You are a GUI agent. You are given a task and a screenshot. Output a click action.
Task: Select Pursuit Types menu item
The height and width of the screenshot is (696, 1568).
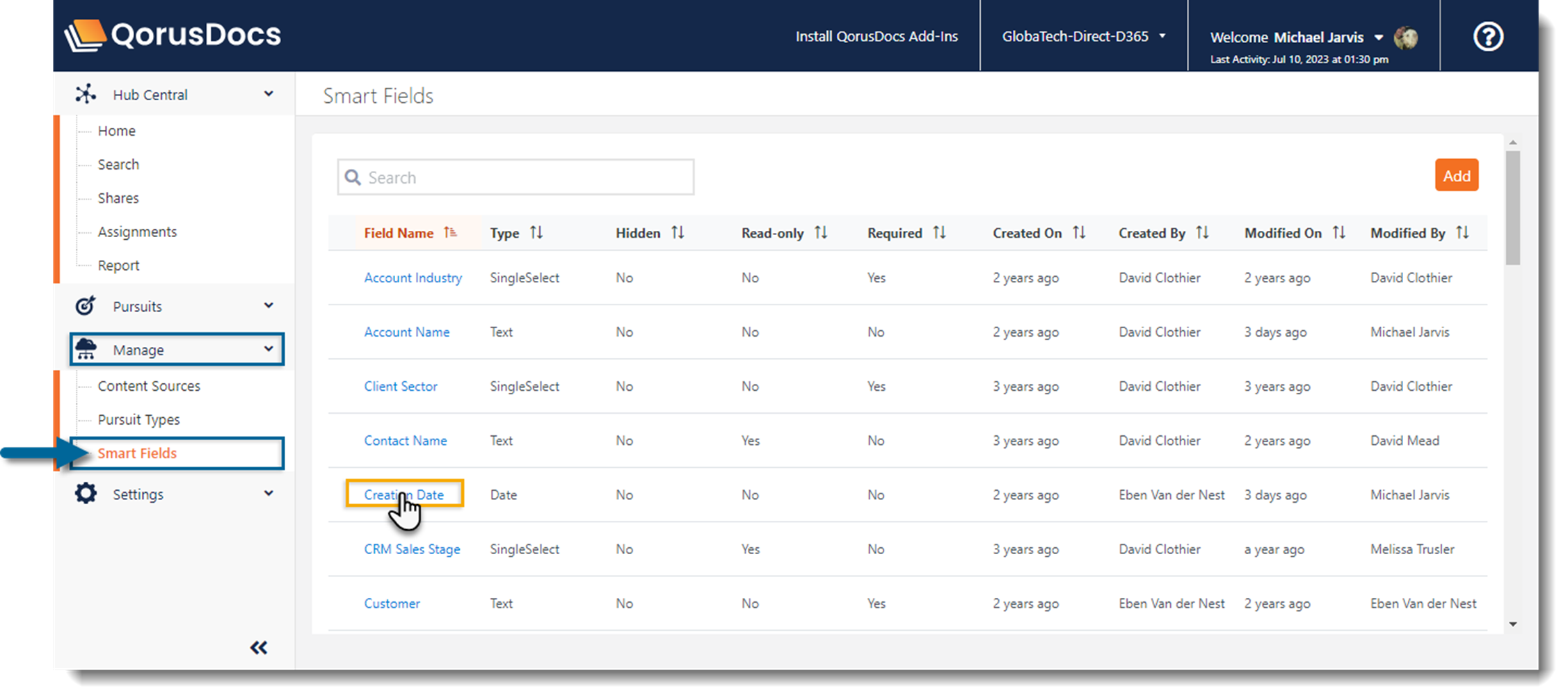click(138, 419)
